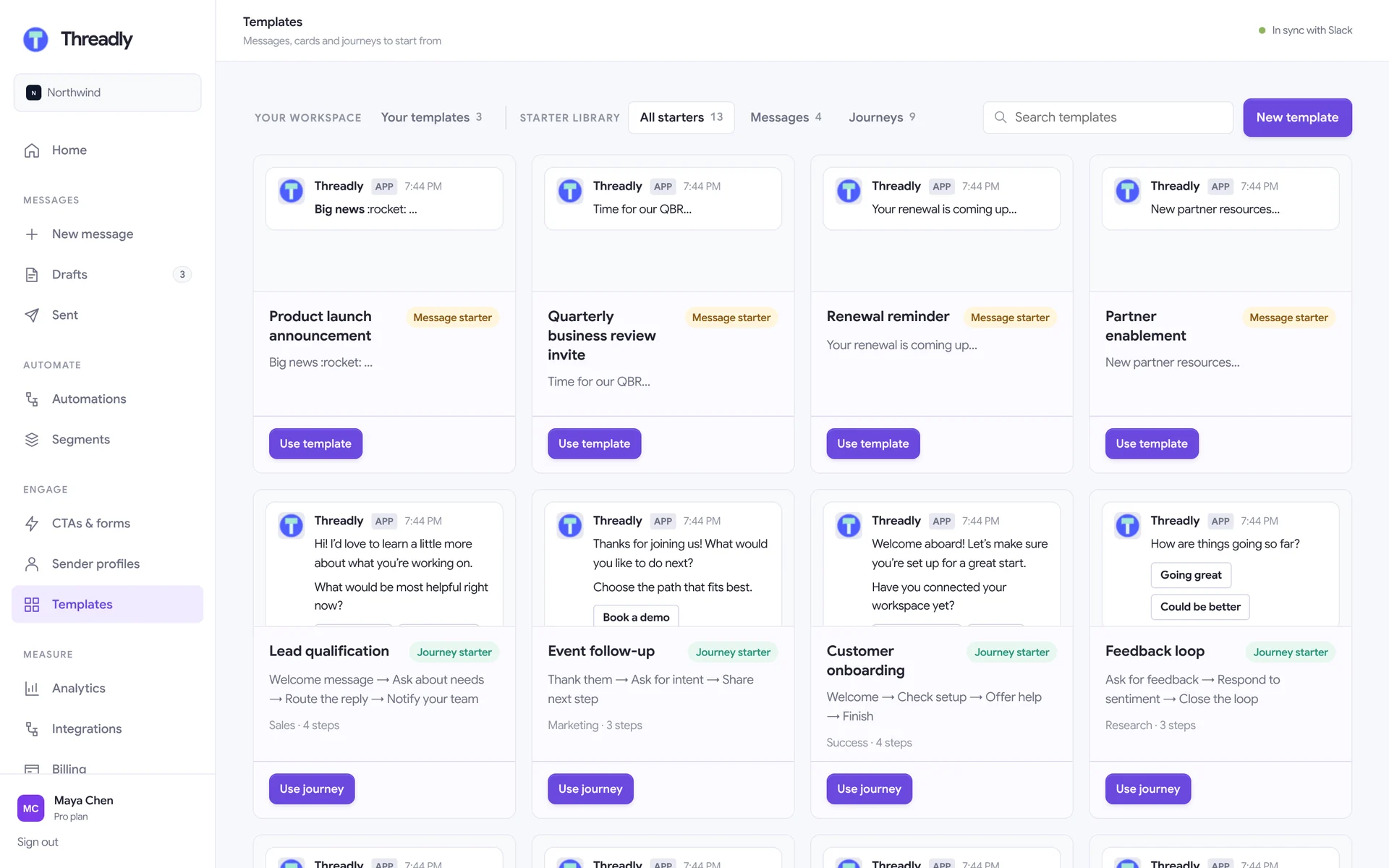This screenshot has height=868, width=1389.
Task: Click the Sent paper-plane icon
Action: [32, 315]
